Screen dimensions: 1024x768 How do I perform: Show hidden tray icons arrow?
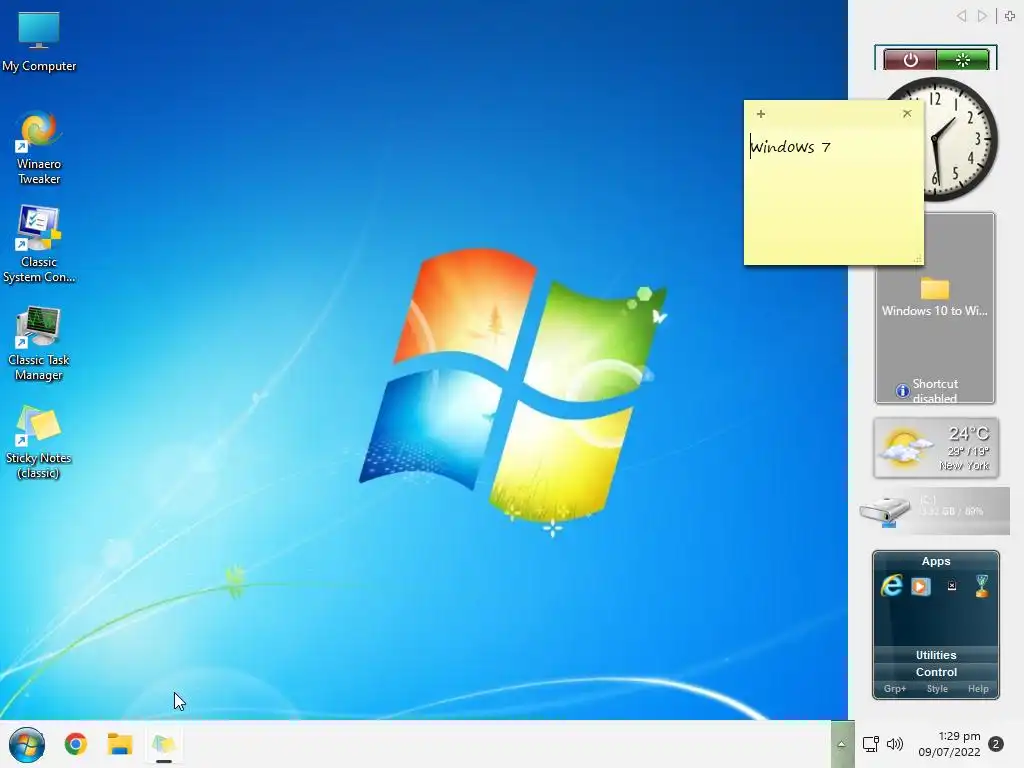842,744
